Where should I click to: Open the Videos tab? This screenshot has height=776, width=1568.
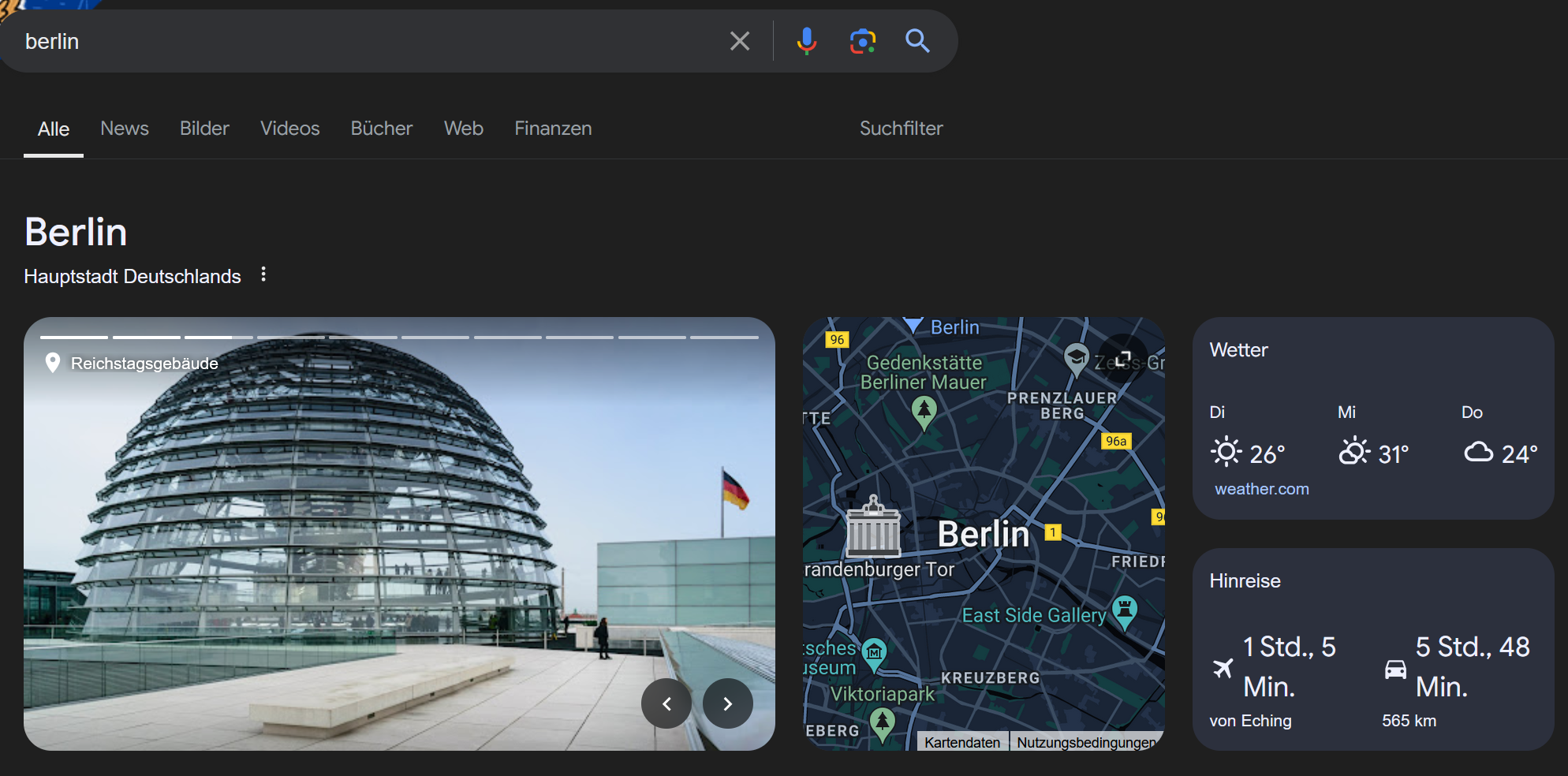coord(290,129)
